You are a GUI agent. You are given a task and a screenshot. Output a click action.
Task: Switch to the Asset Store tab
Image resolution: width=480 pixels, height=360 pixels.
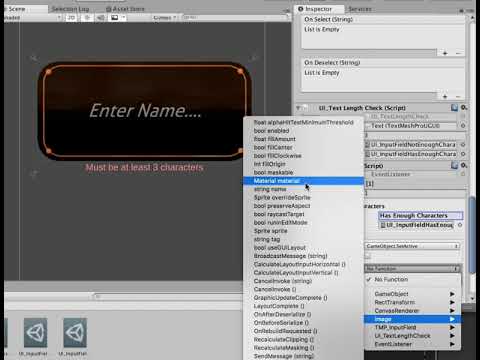pyautogui.click(x=125, y=9)
